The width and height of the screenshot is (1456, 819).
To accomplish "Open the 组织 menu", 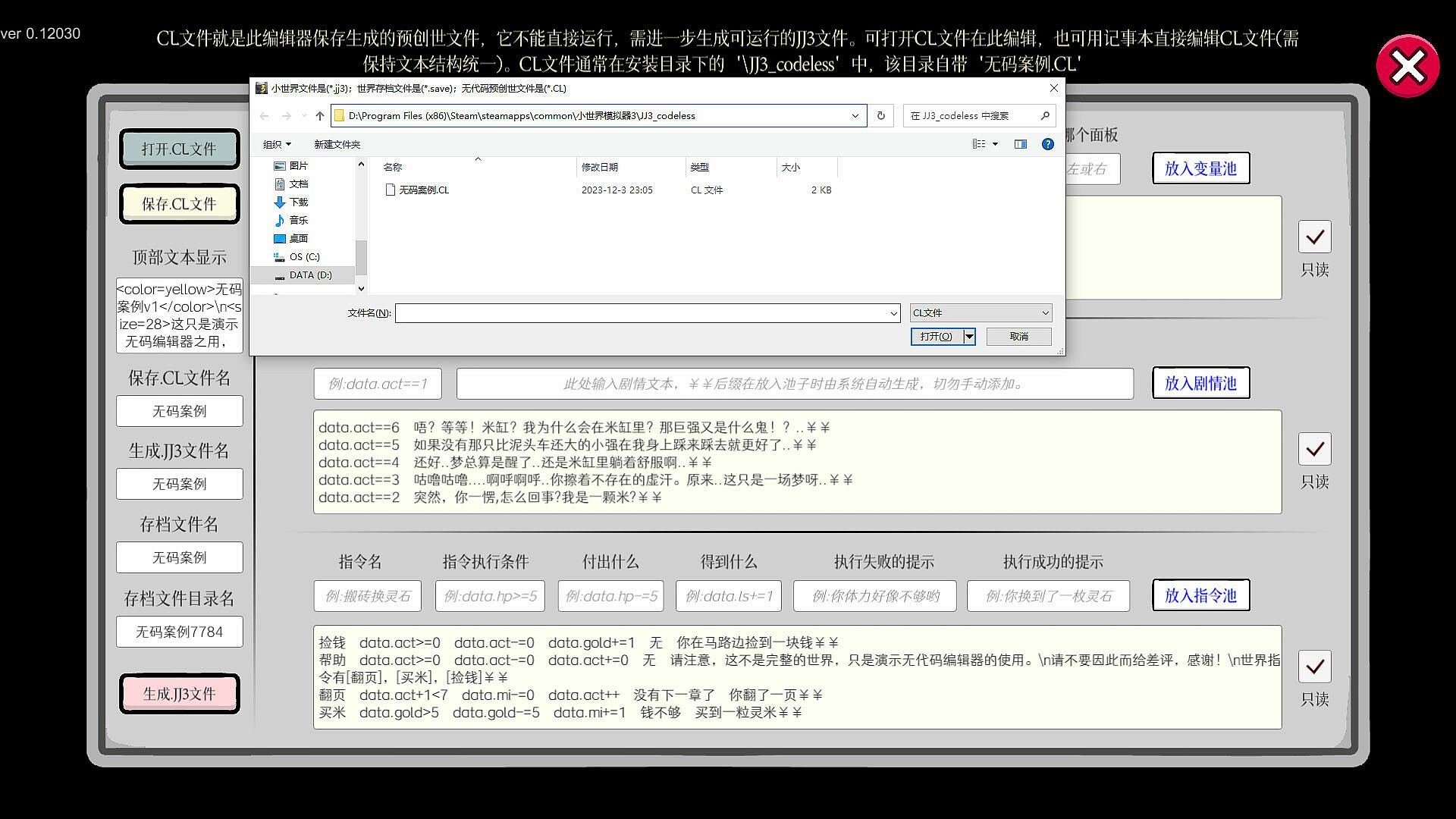I will (x=277, y=144).
